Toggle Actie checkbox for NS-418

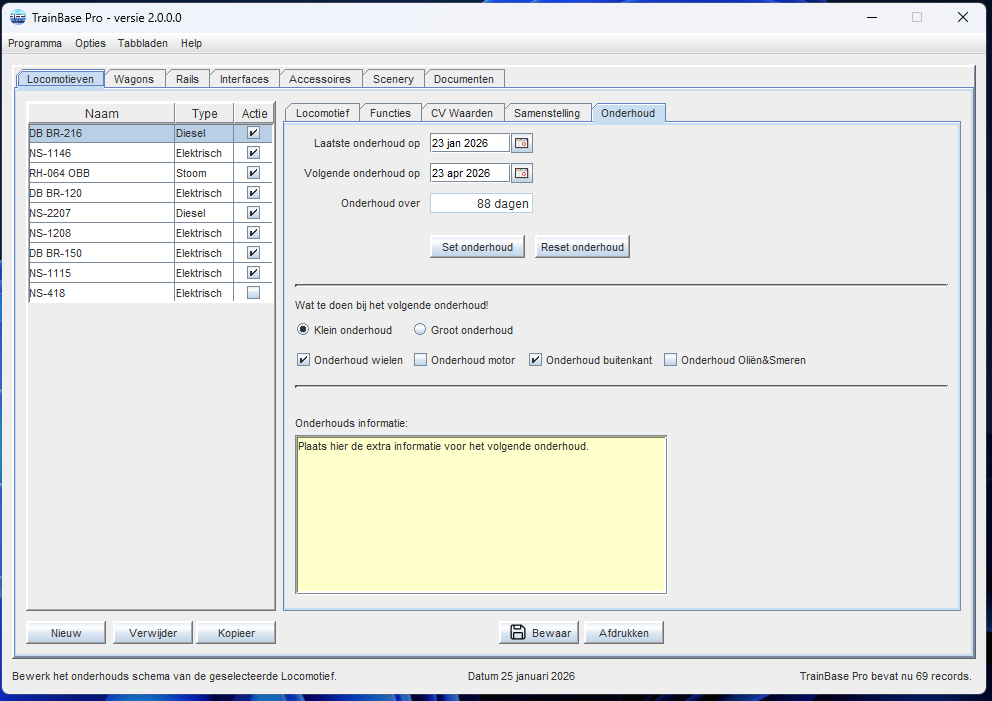(x=253, y=293)
